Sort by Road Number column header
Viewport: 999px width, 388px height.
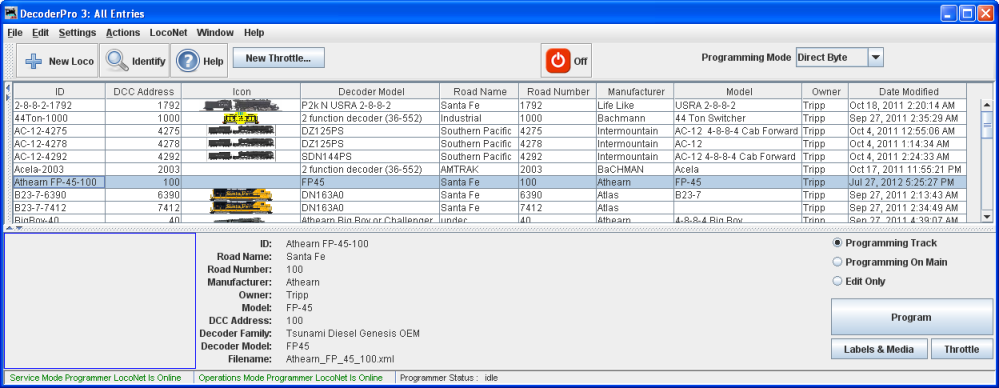click(557, 92)
